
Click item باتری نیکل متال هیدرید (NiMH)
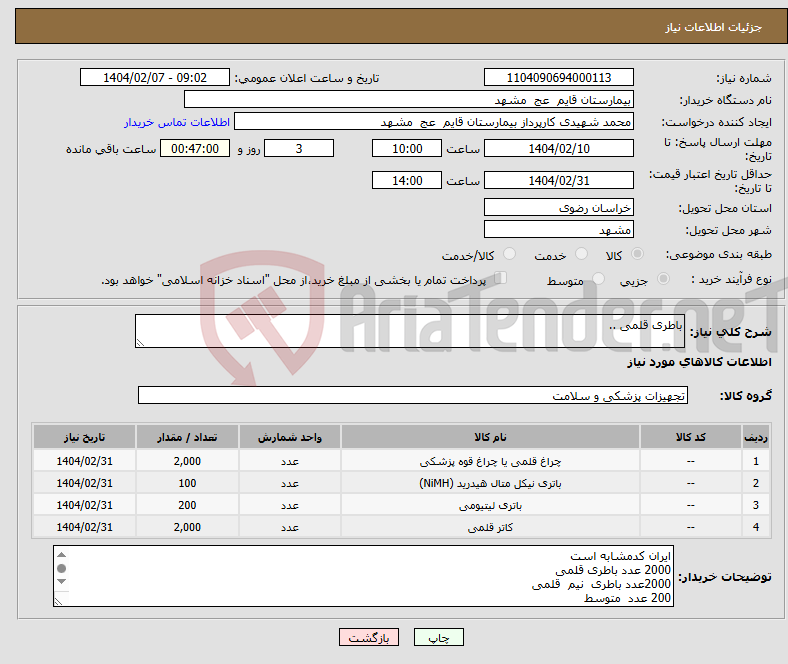click(490, 483)
